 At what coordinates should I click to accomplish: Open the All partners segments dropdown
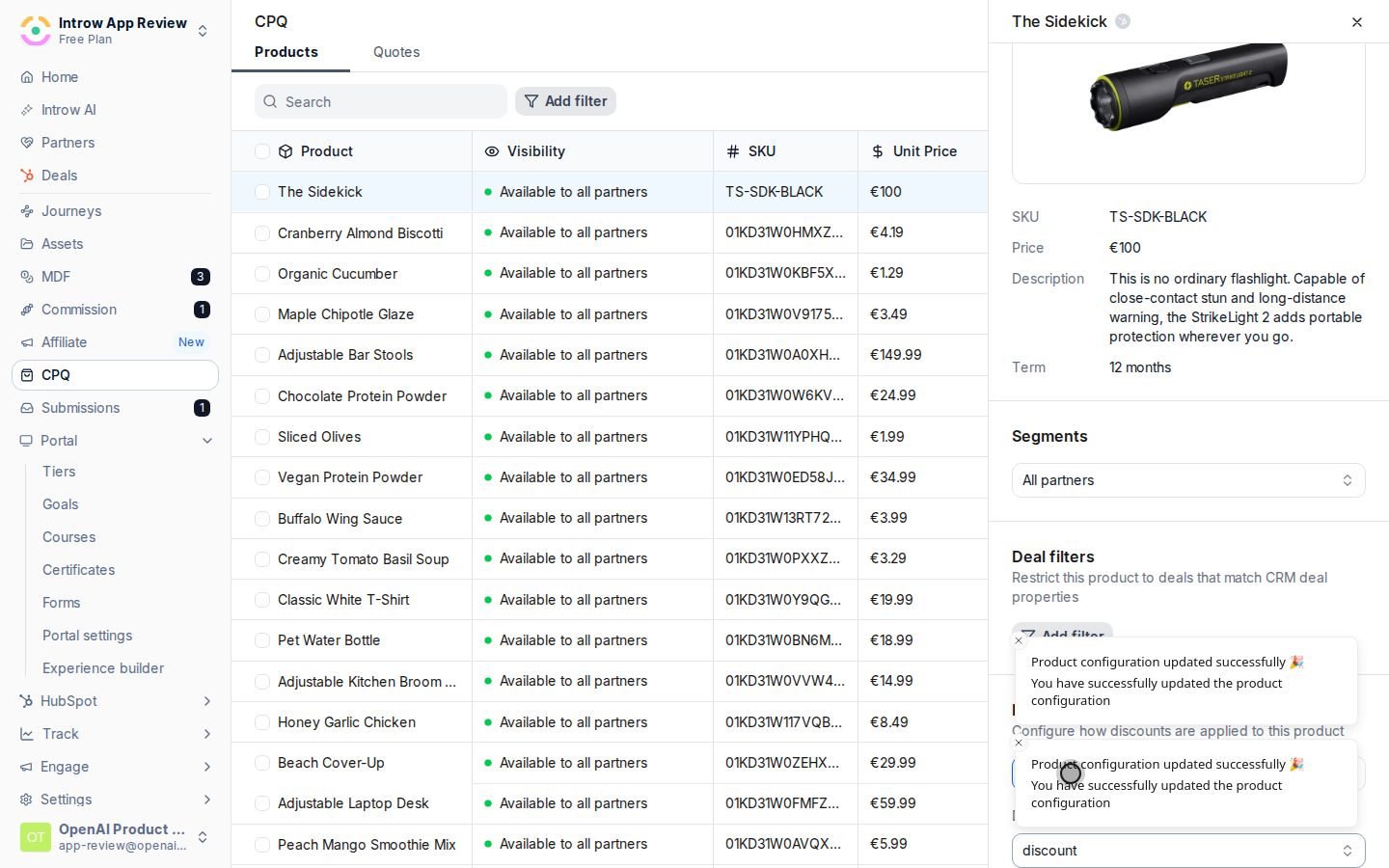coord(1188,480)
